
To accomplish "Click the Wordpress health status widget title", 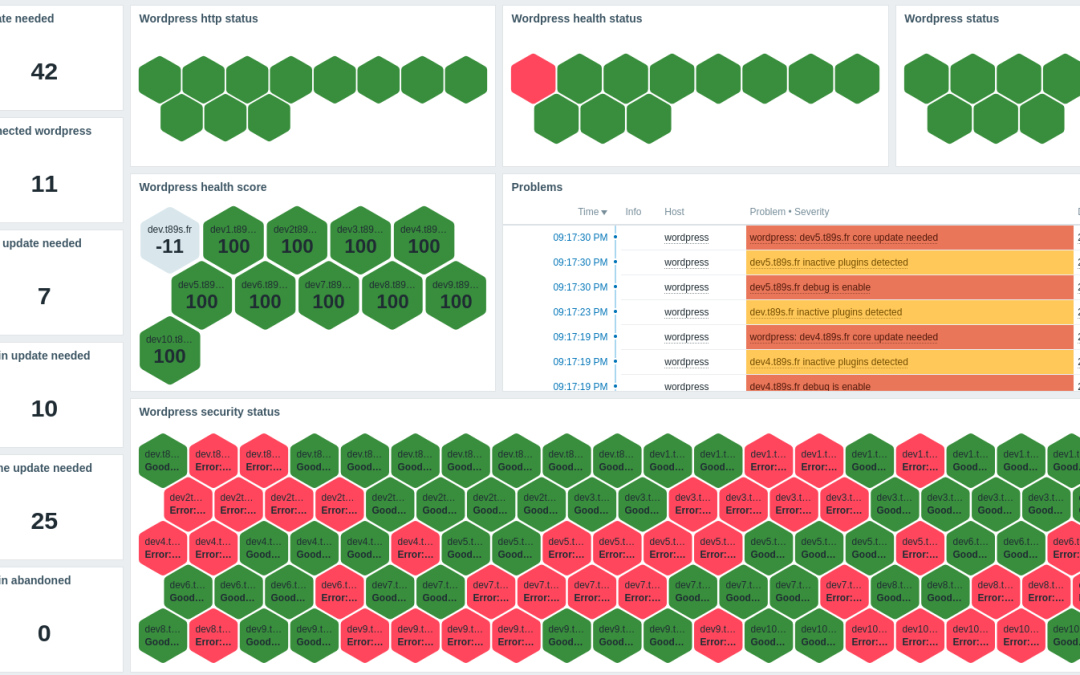I will [577, 19].
